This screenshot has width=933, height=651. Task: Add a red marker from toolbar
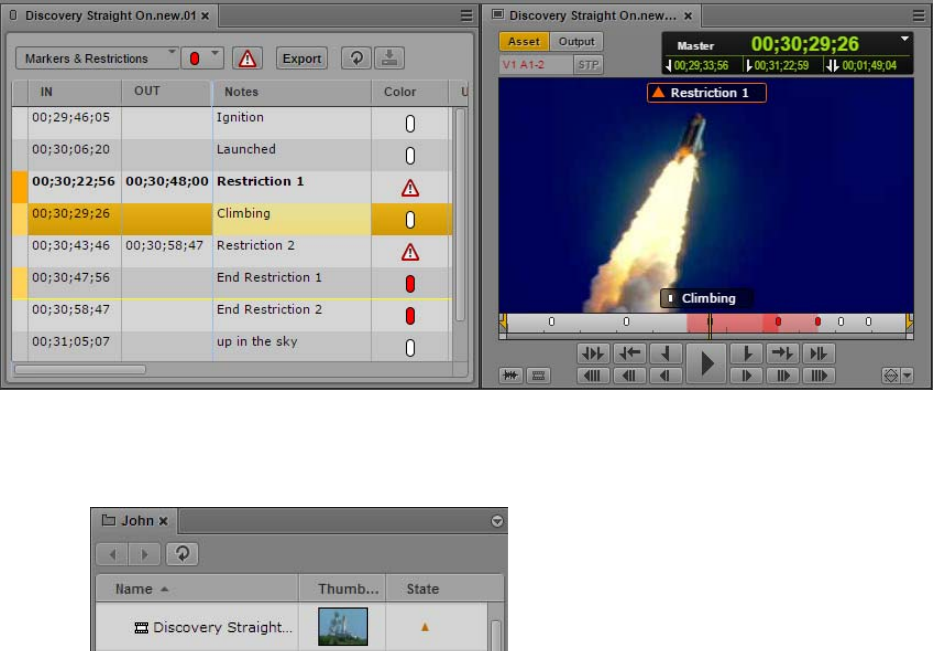[x=195, y=58]
